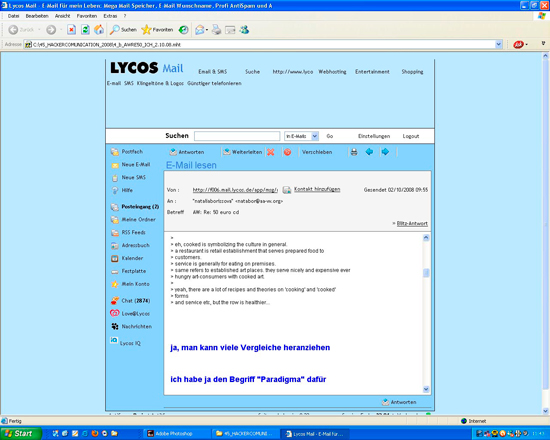
Task: Open Adressbuch in sidebar
Action: [x=130, y=245]
